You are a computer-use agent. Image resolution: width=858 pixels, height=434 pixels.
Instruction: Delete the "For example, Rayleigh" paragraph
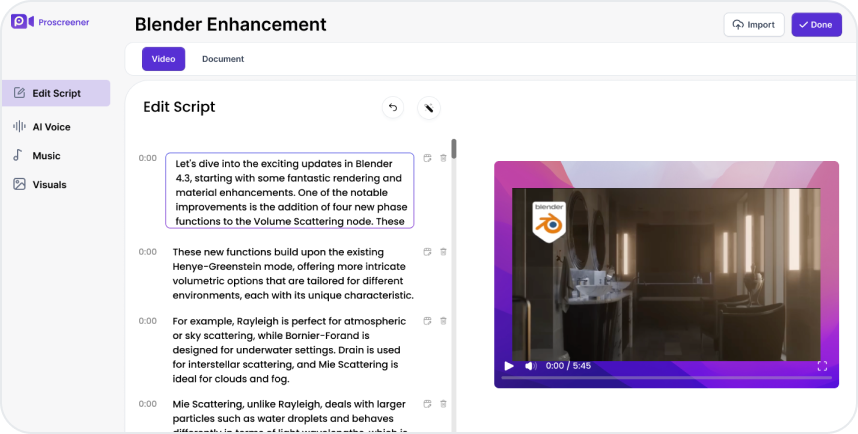pos(443,321)
